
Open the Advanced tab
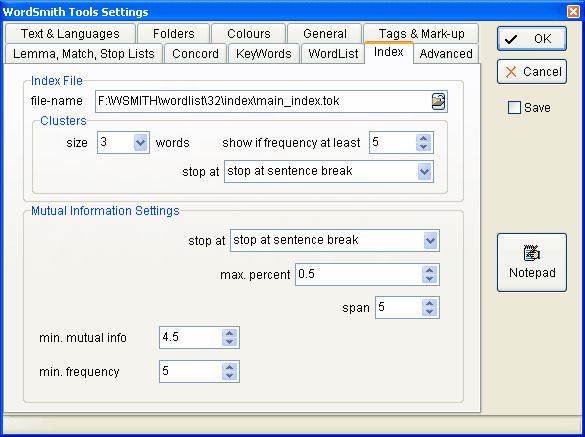(x=446, y=53)
